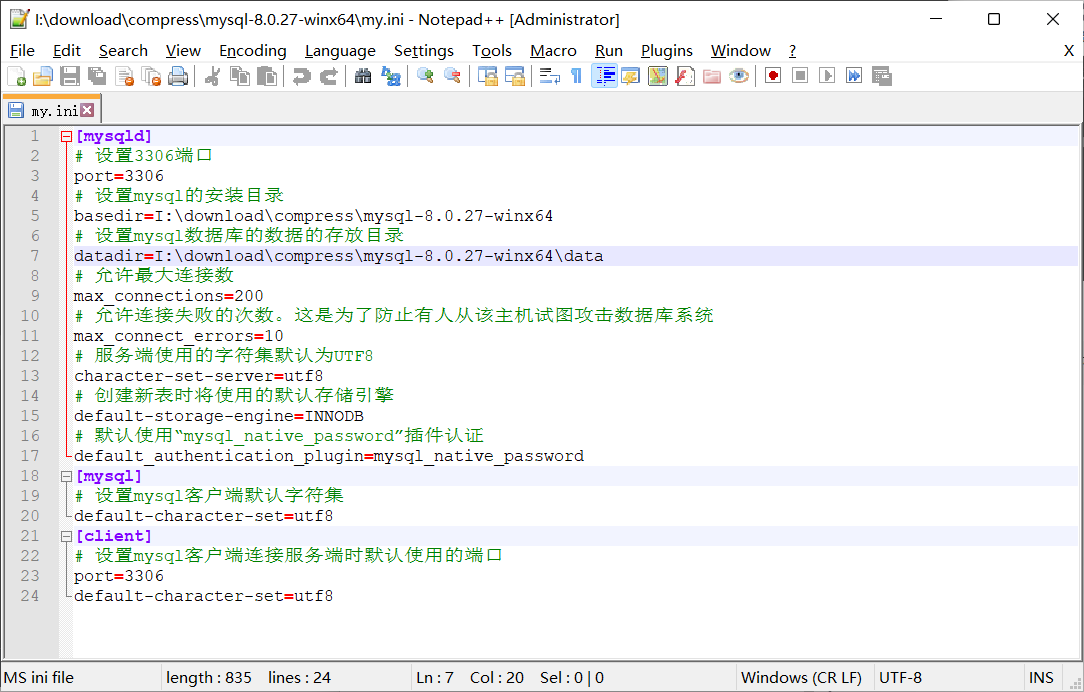The width and height of the screenshot is (1084, 692).
Task: Toggle Show All Characters
Action: pos(575,76)
